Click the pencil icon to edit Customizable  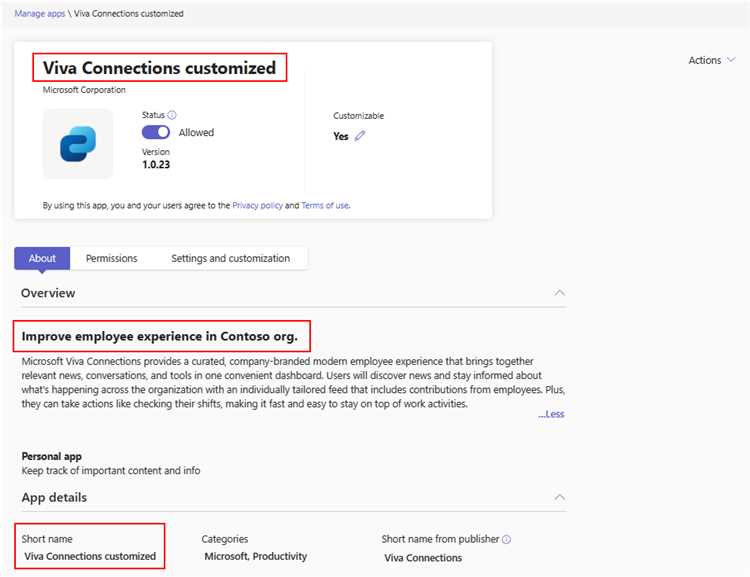pos(360,136)
